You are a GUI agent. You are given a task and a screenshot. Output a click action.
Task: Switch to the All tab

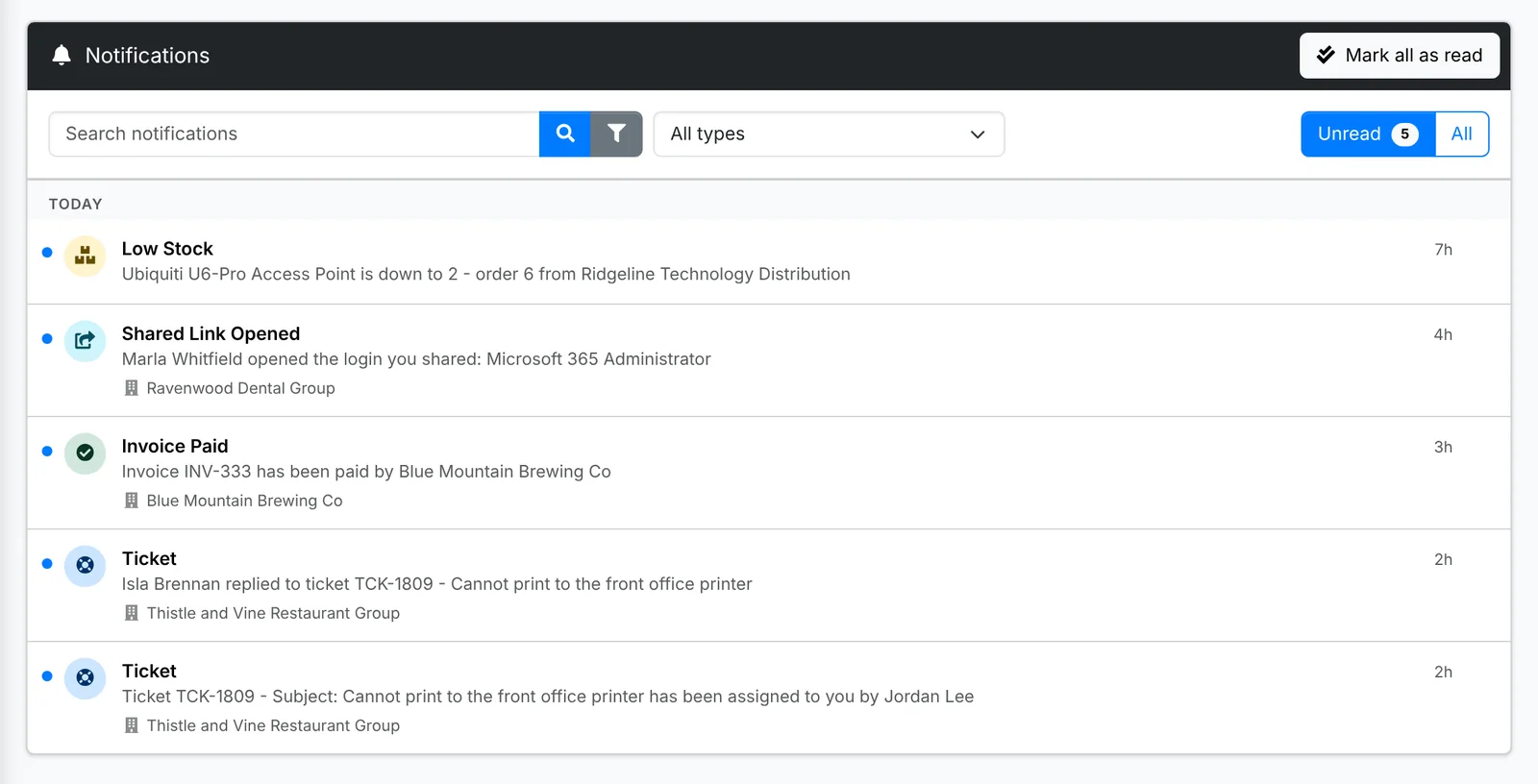[1461, 134]
